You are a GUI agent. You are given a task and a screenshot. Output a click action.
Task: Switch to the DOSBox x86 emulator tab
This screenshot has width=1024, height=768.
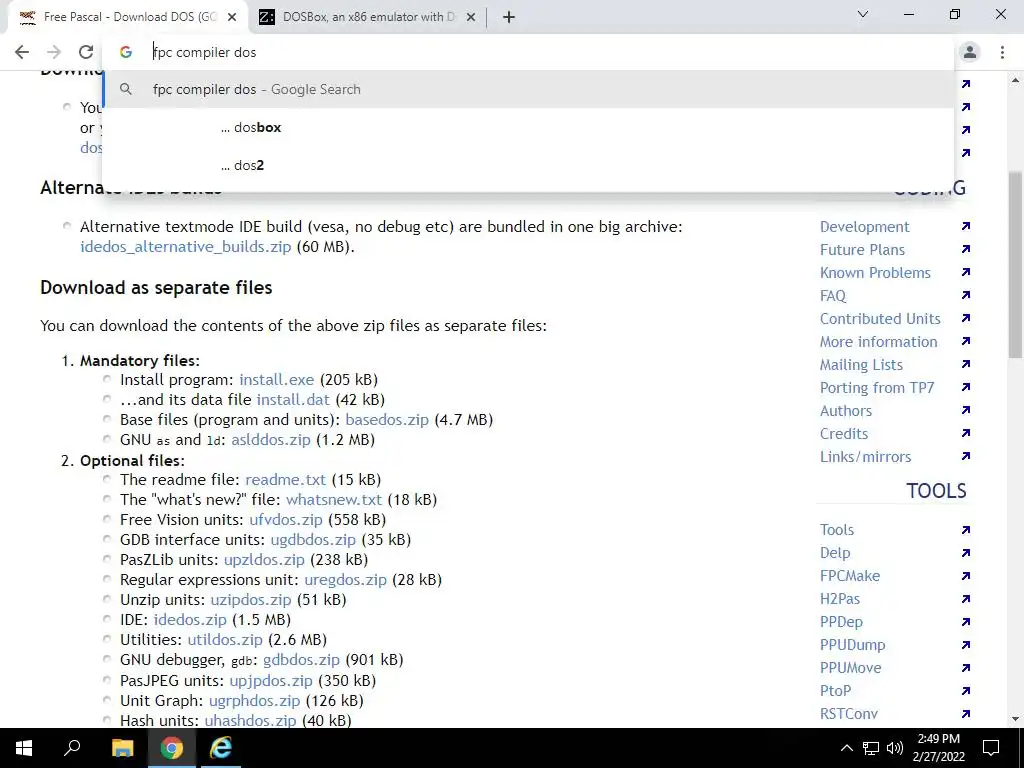(x=369, y=18)
